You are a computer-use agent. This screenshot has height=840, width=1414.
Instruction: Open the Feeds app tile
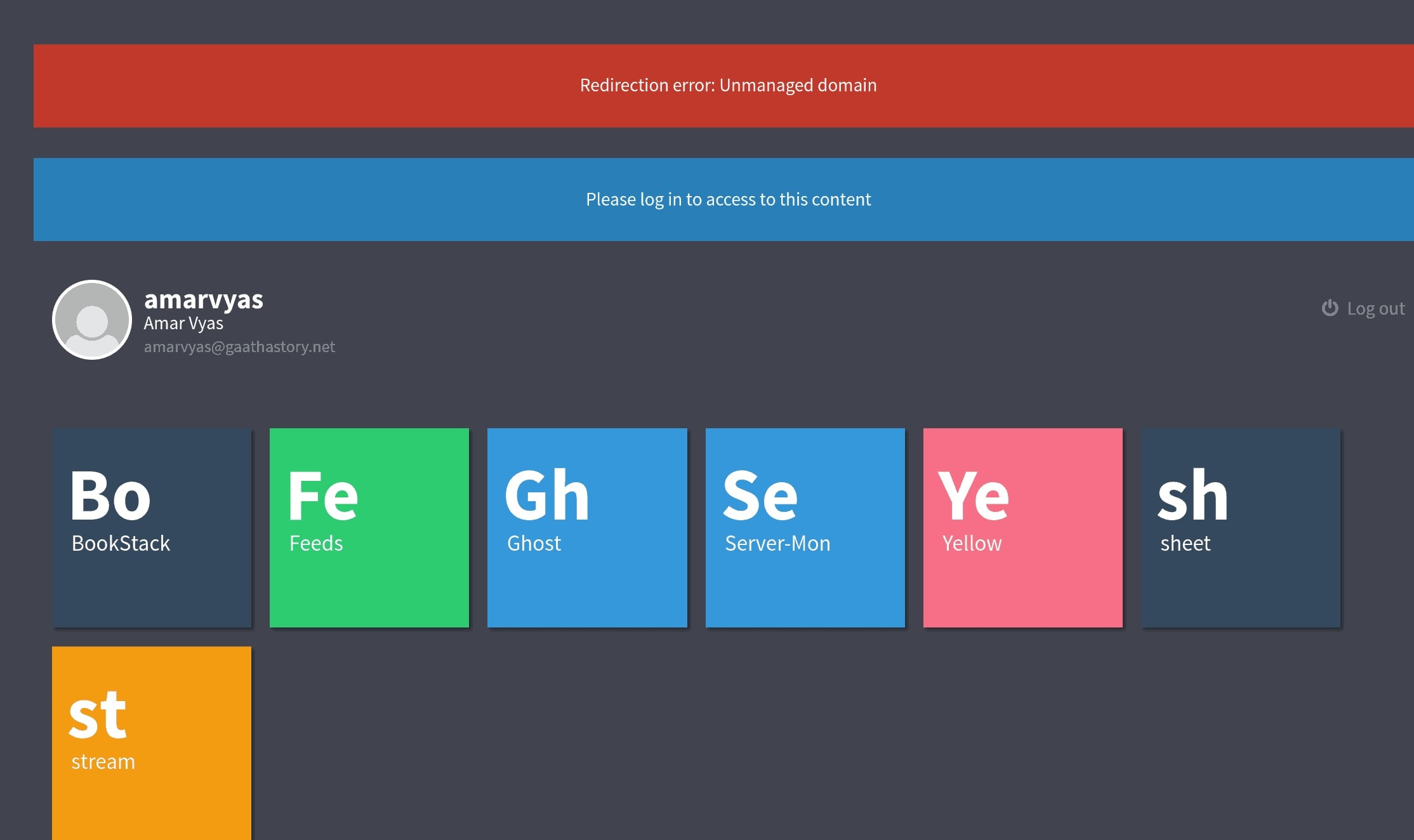point(369,528)
